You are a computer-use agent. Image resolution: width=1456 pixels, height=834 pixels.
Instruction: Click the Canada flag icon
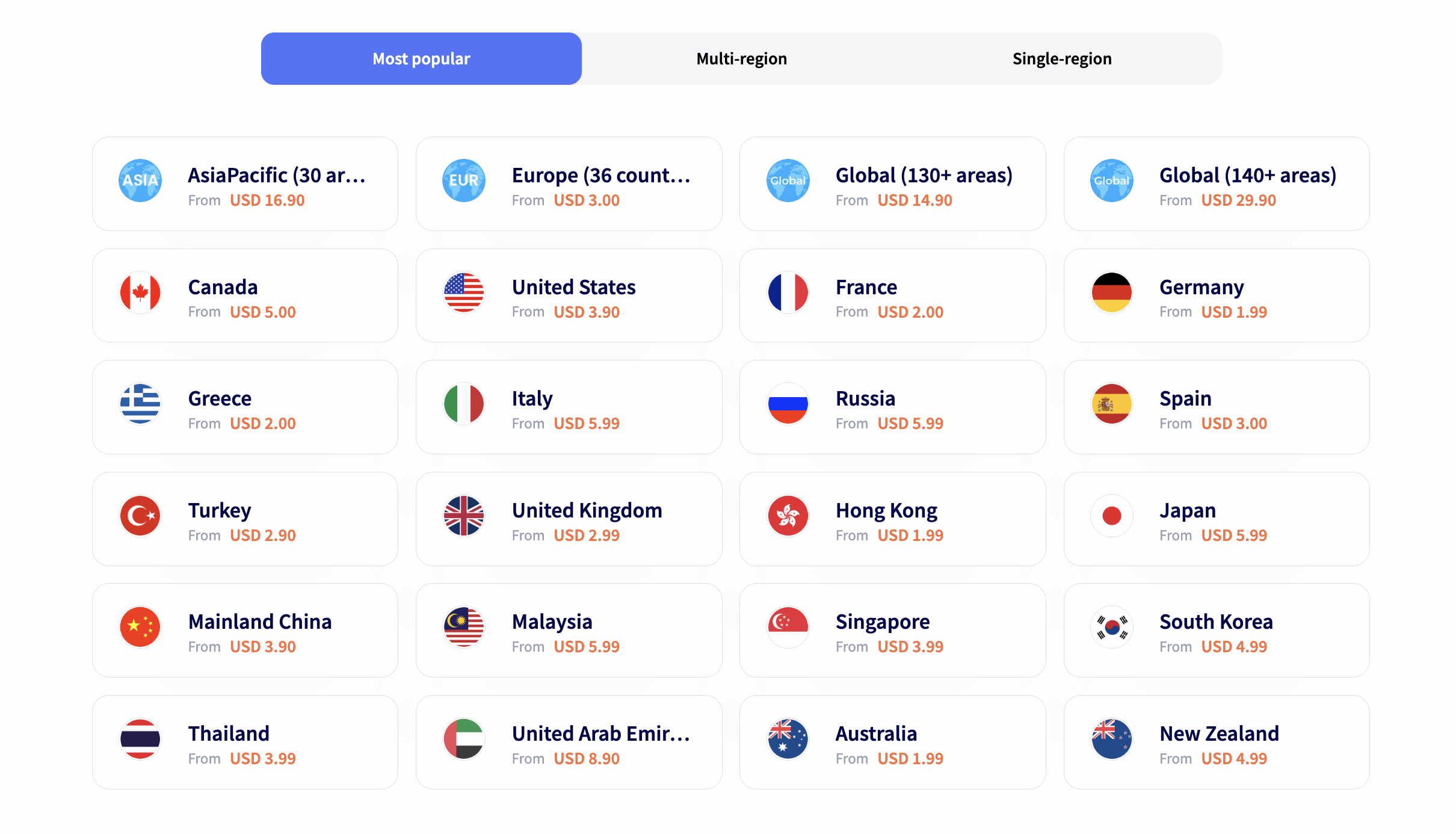point(140,292)
